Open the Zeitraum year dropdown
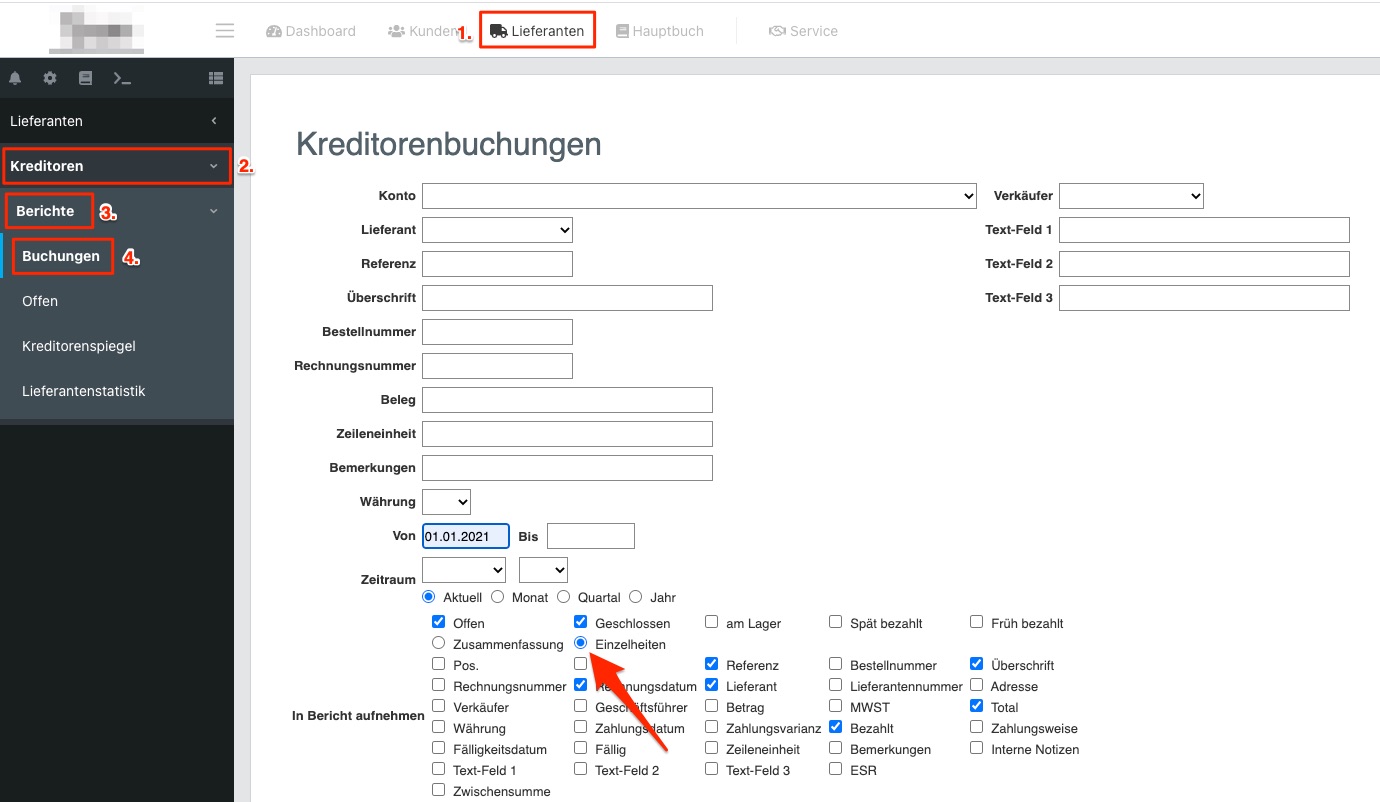The height and width of the screenshot is (802, 1380). tap(543, 570)
